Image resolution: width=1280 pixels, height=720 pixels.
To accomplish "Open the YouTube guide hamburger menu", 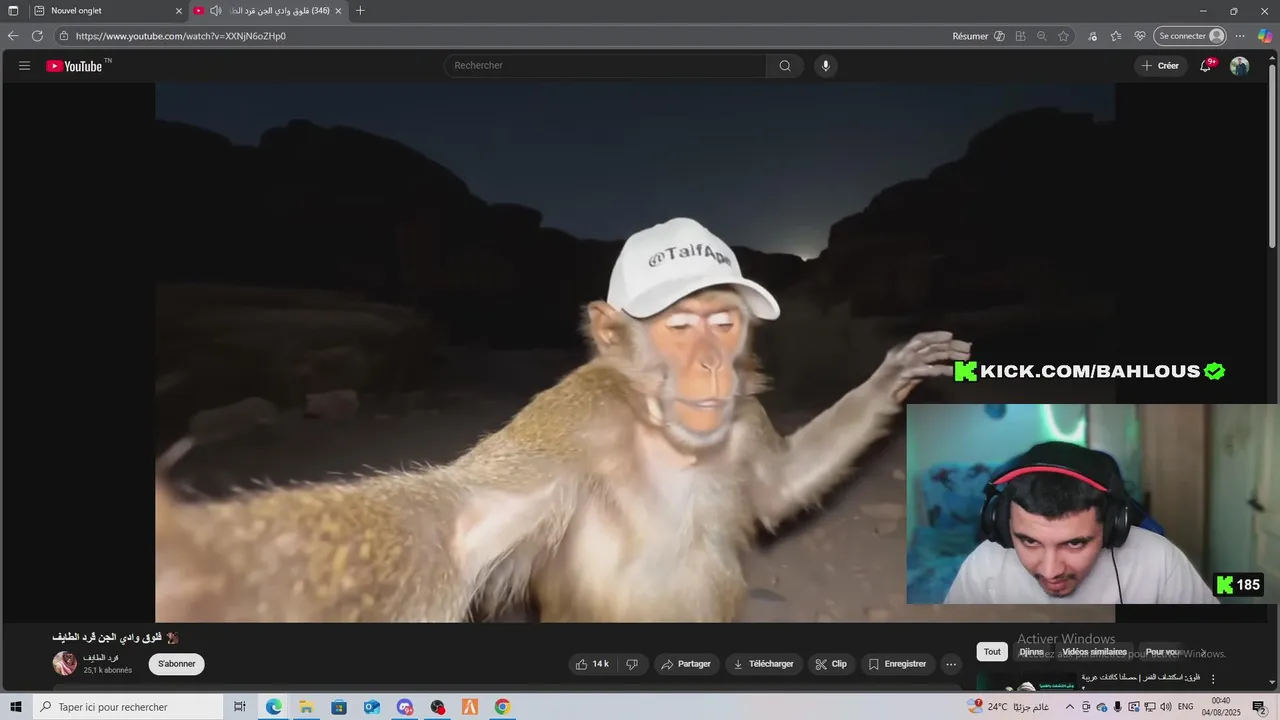I will [x=24, y=66].
